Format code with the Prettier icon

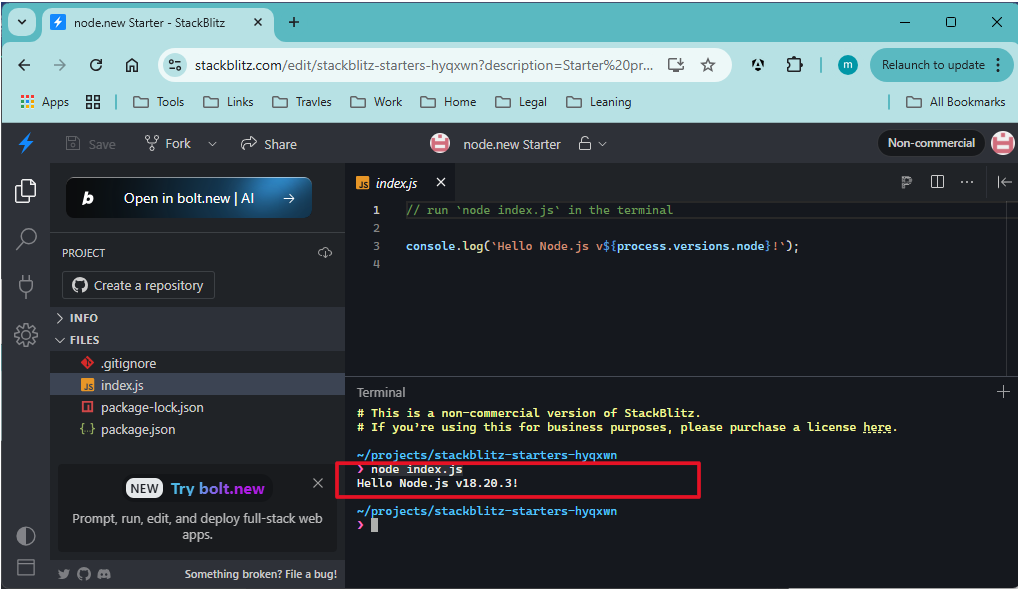(x=906, y=182)
